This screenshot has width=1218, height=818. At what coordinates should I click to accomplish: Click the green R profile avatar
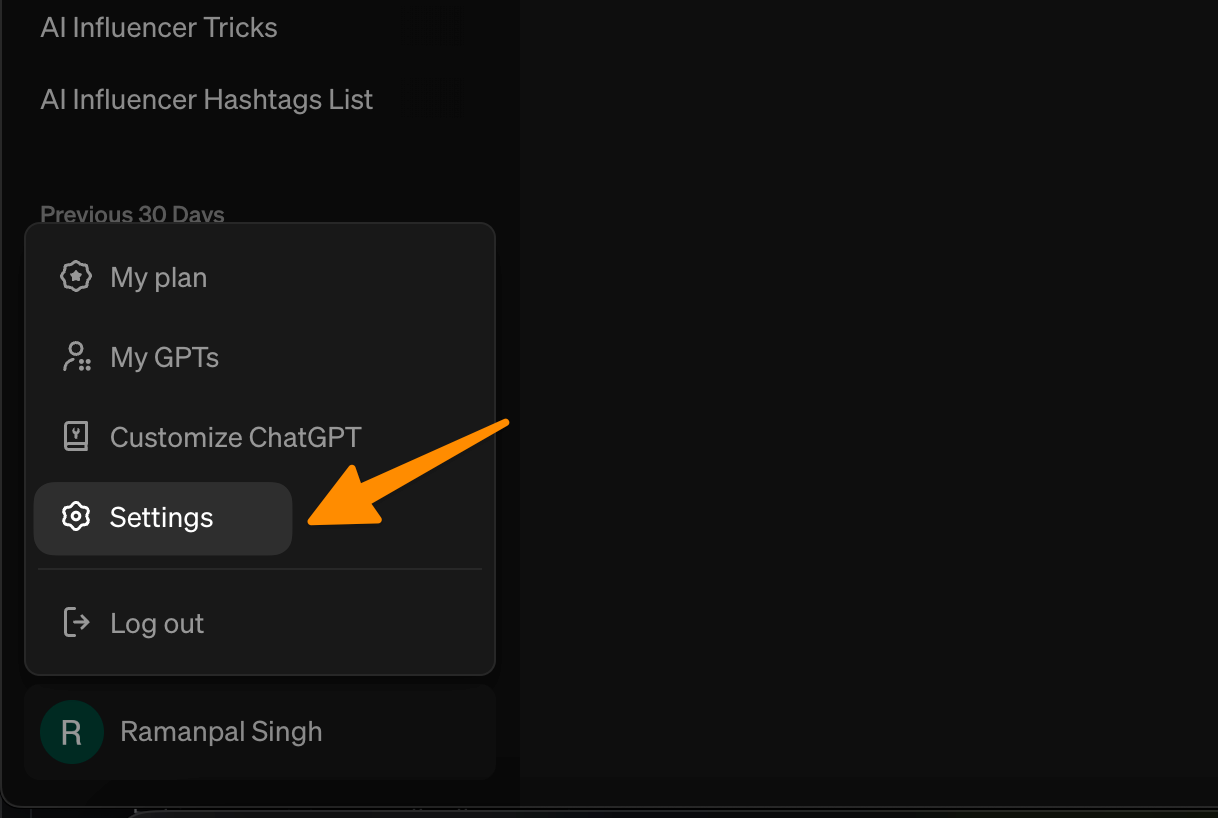point(72,732)
